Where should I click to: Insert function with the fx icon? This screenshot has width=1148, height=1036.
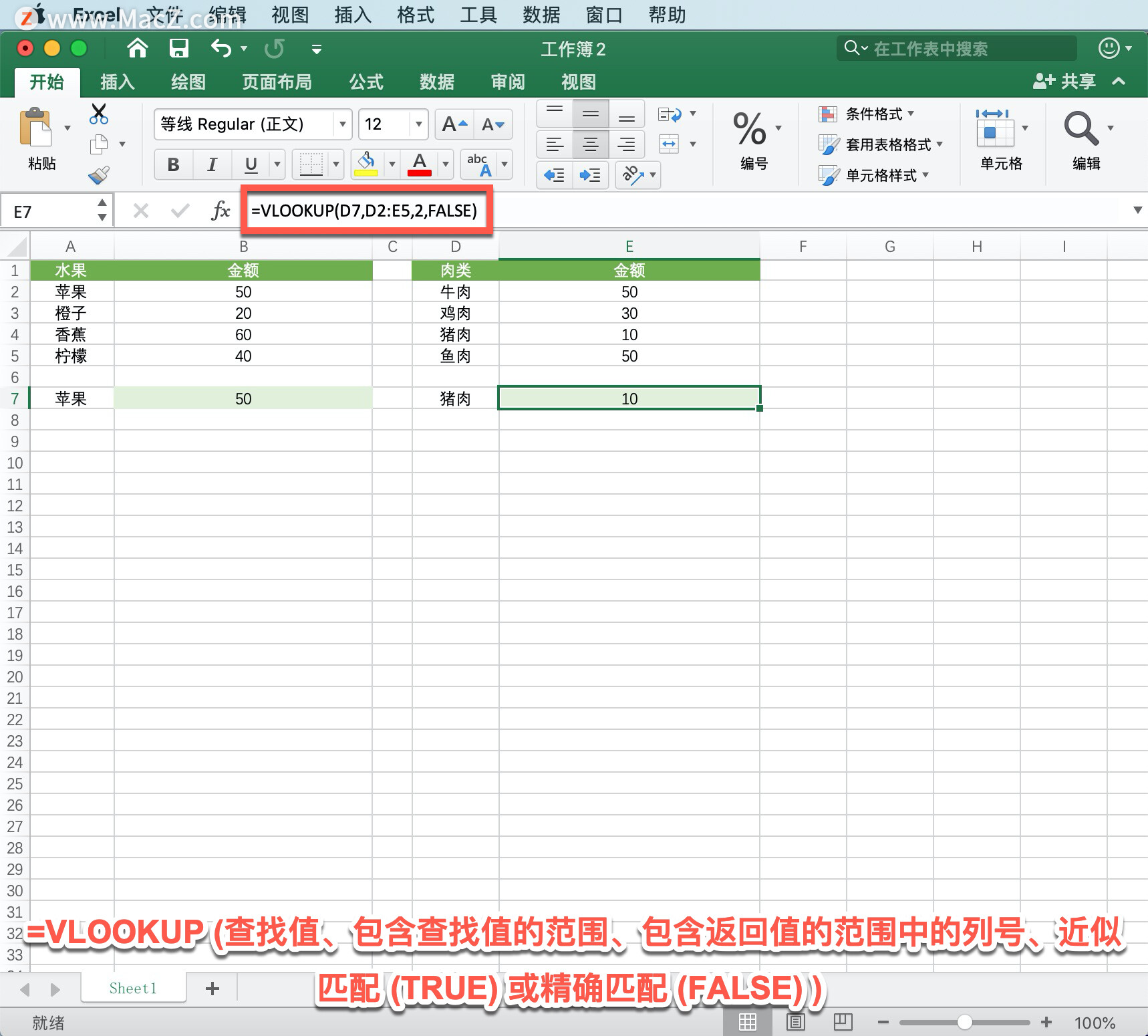click(x=221, y=211)
